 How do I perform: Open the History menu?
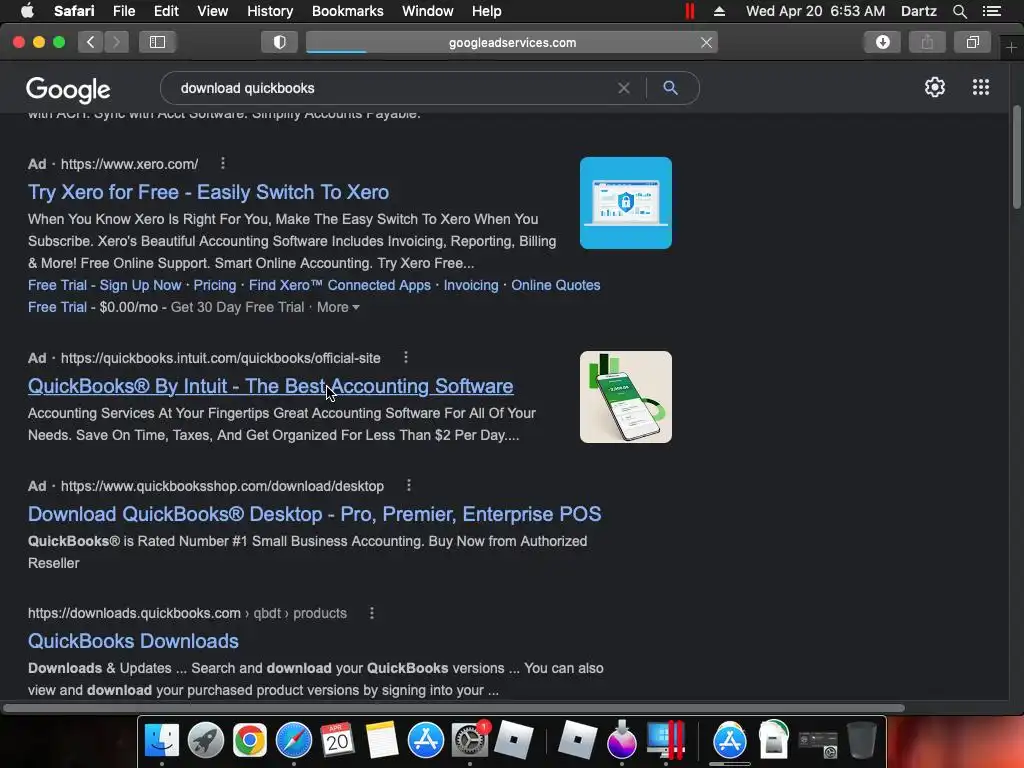270,11
